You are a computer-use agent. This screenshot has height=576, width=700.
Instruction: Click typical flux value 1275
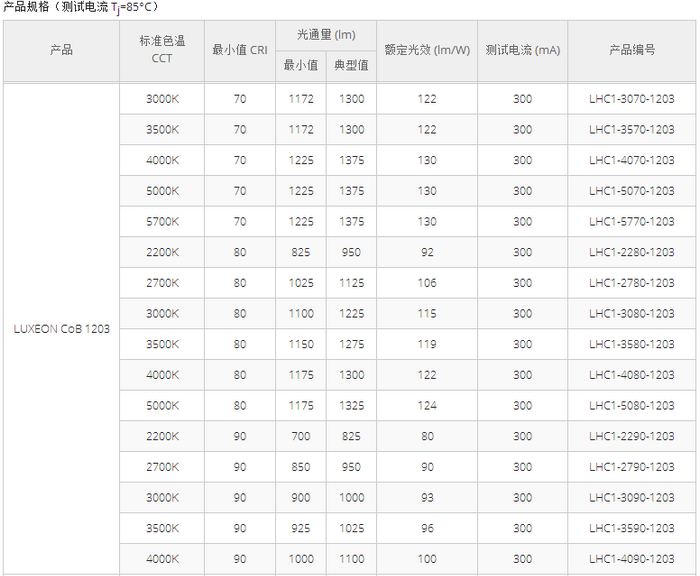(351, 344)
